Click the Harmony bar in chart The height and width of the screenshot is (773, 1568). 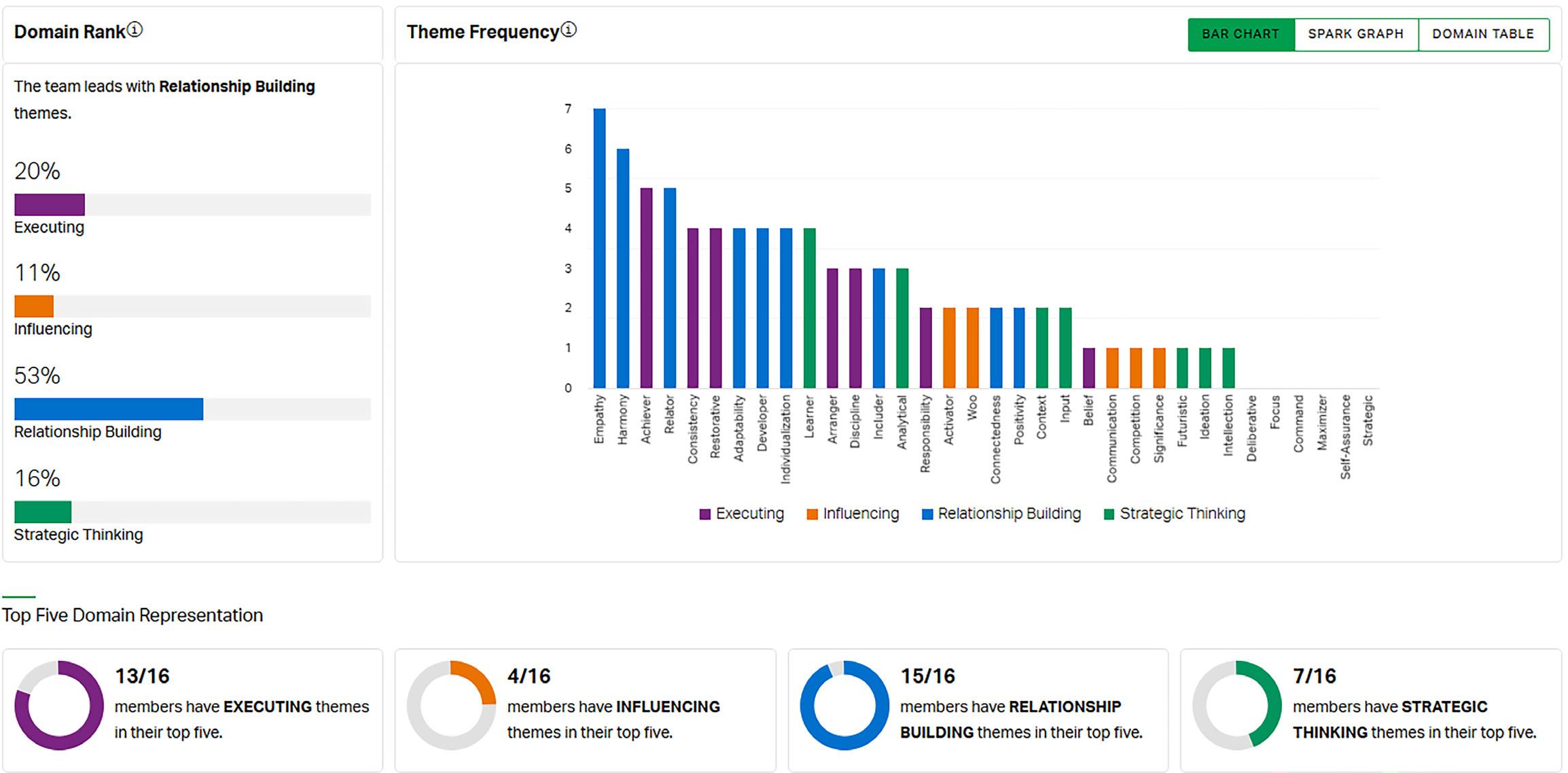[x=622, y=268]
